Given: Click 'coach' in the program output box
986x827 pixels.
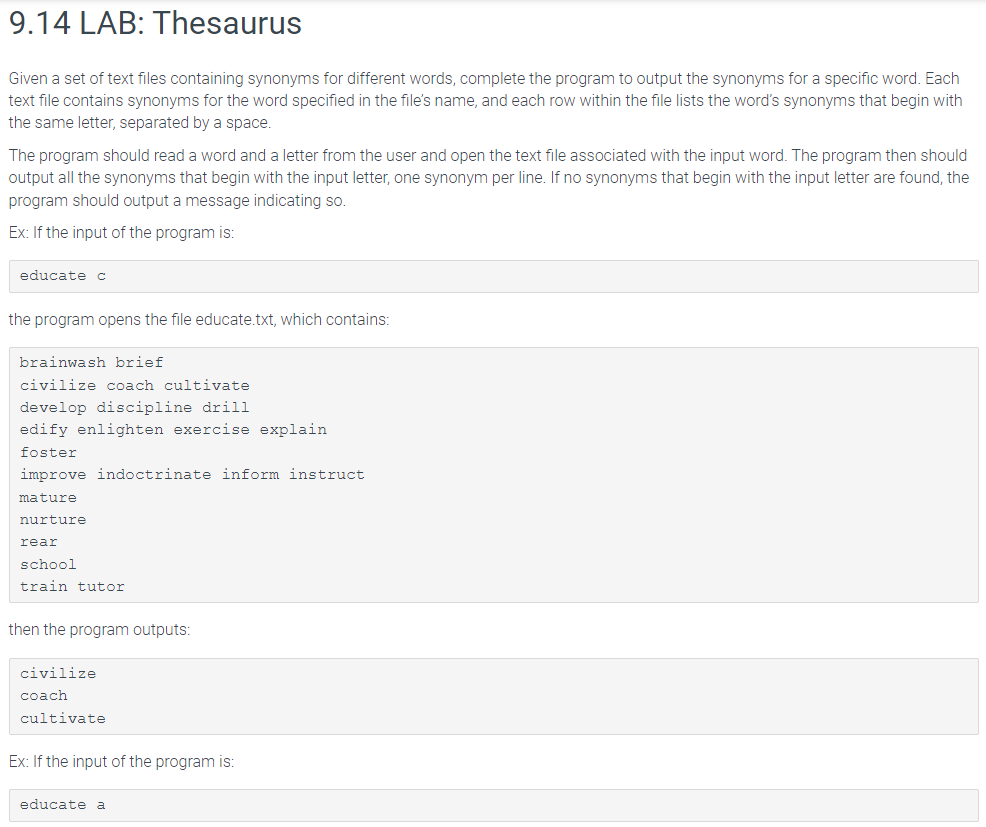Looking at the screenshot, I should (43, 696).
